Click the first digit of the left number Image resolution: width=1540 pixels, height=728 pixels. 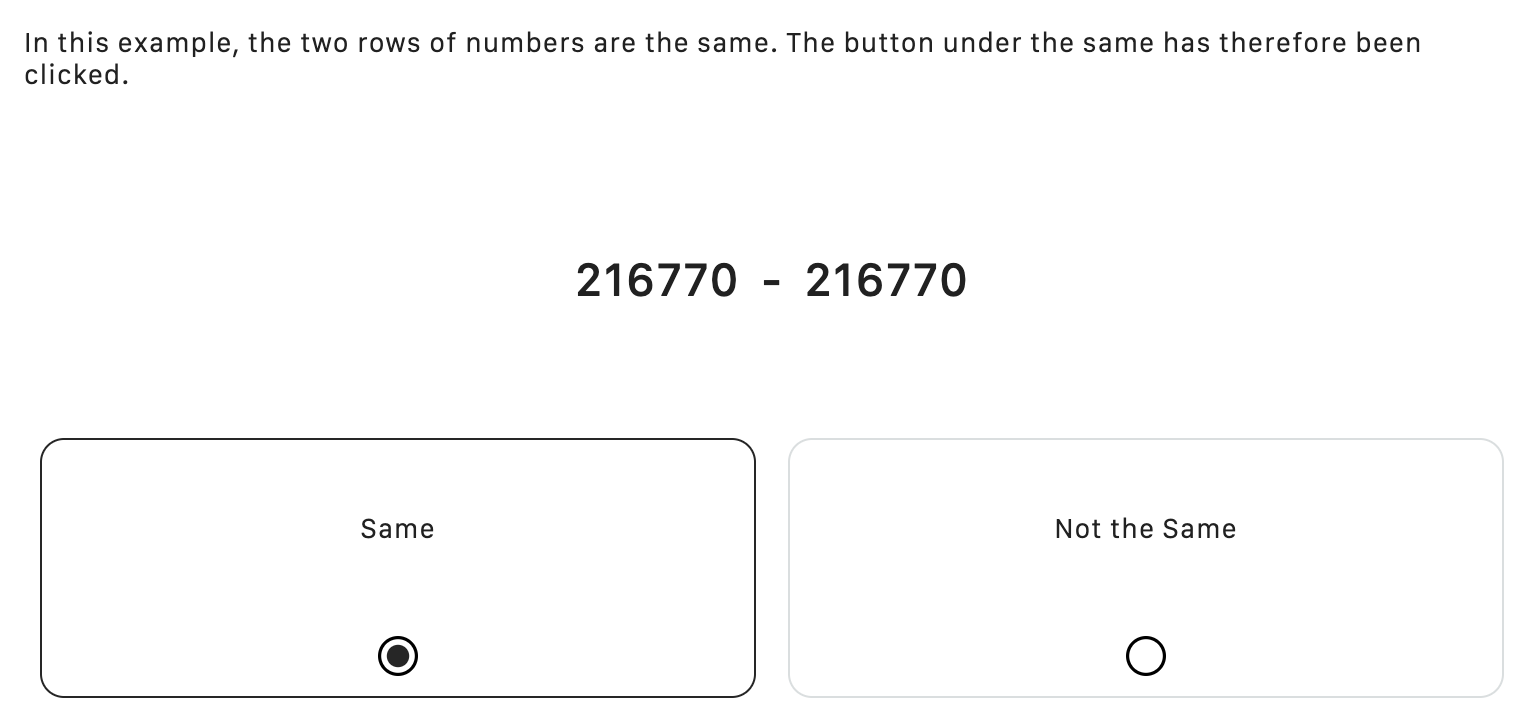[588, 281]
